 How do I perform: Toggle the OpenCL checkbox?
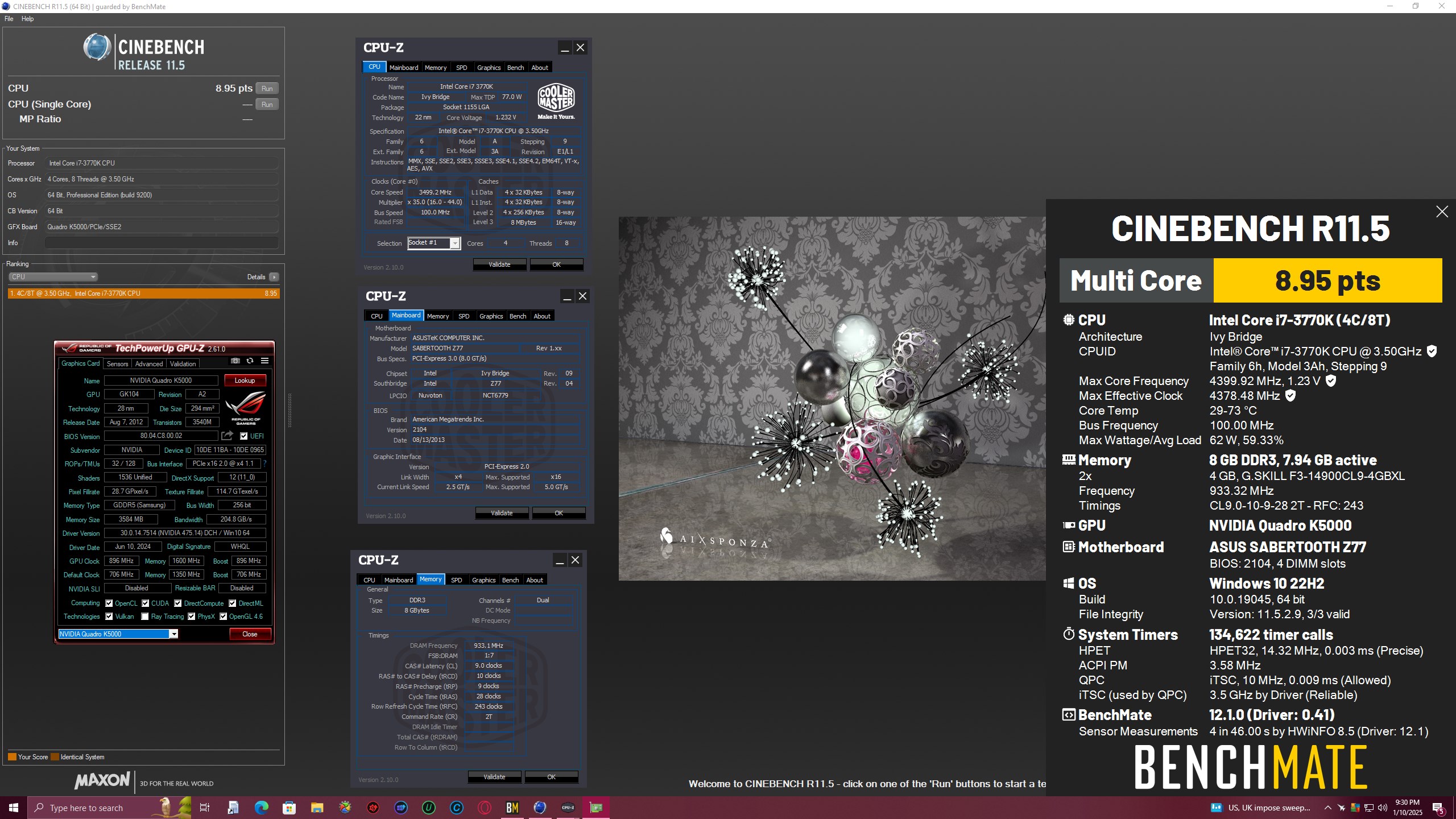coord(109,603)
